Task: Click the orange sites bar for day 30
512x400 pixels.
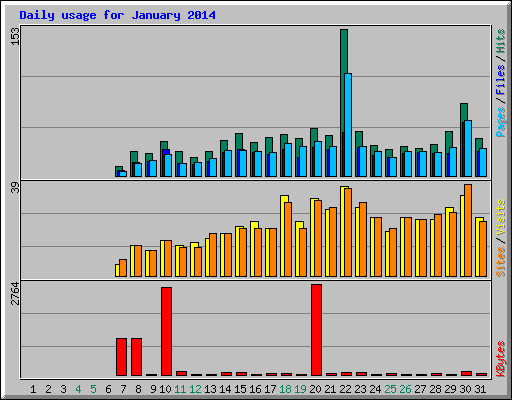Action: 468,230
